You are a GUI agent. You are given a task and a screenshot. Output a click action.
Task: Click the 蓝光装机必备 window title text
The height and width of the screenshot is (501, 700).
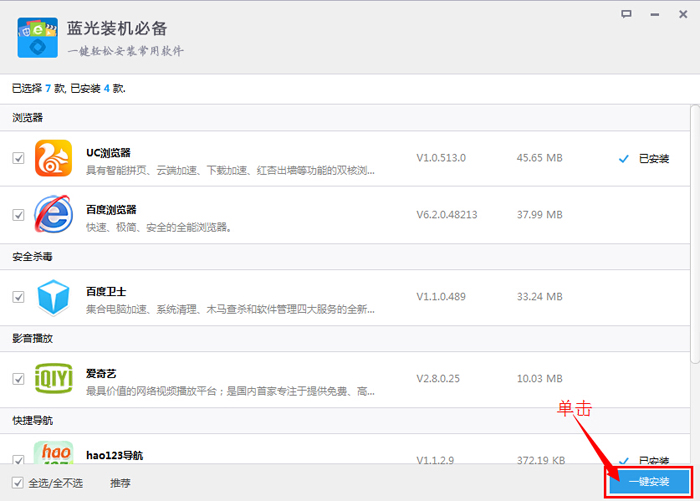[x=117, y=29]
